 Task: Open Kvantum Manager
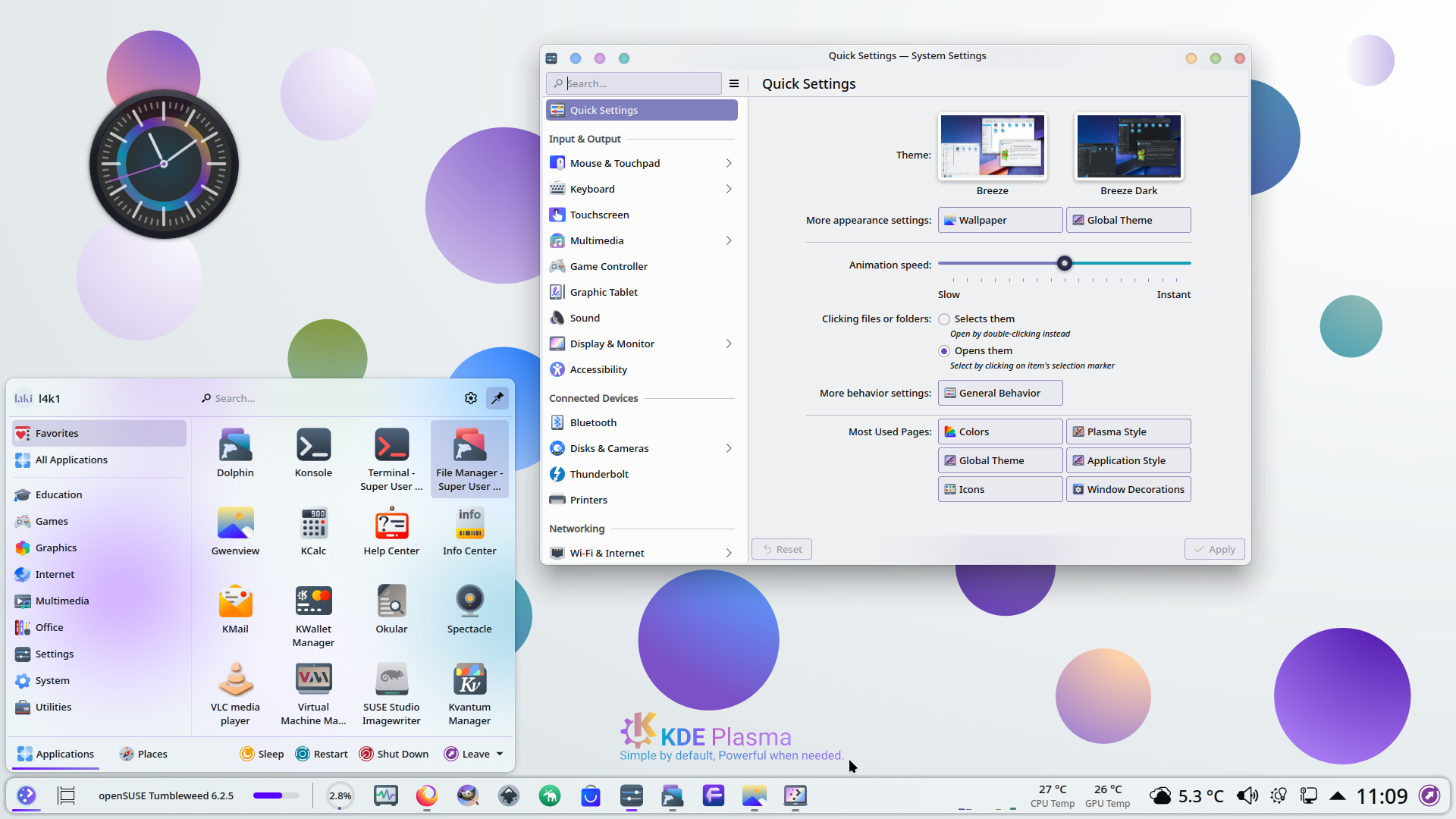[469, 694]
